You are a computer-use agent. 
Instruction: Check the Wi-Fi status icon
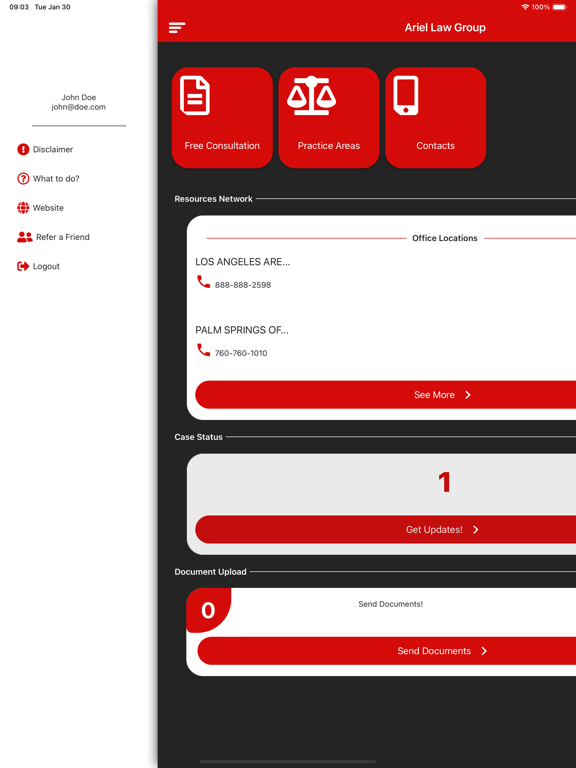tap(525, 7)
